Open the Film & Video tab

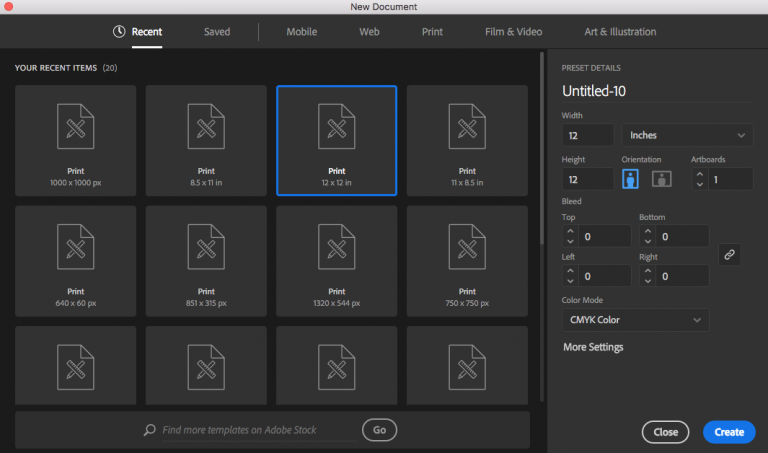pos(513,32)
